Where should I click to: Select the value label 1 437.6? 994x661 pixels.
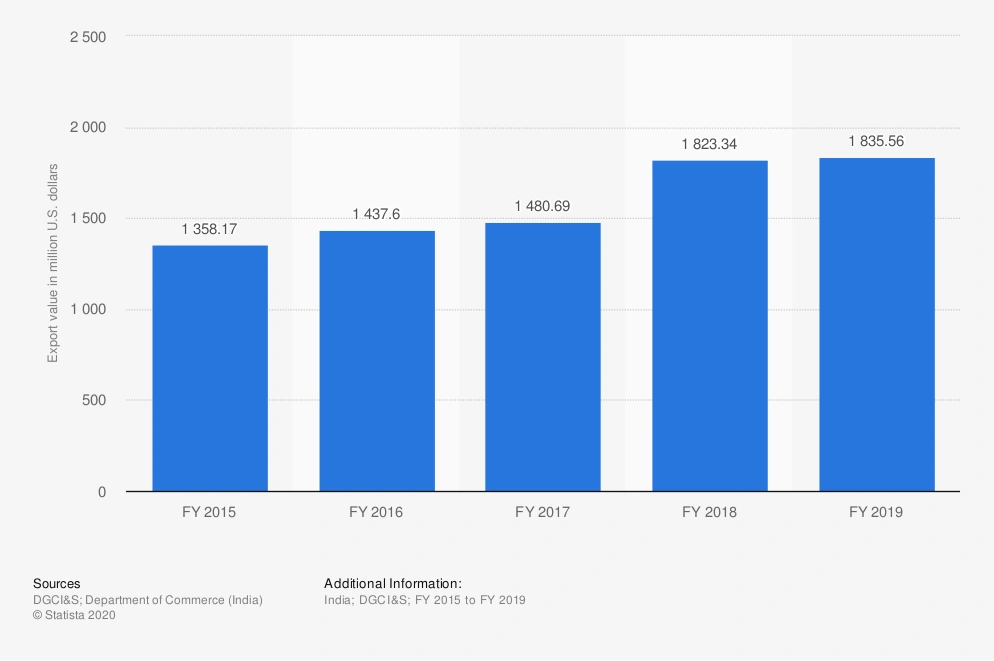click(x=377, y=214)
